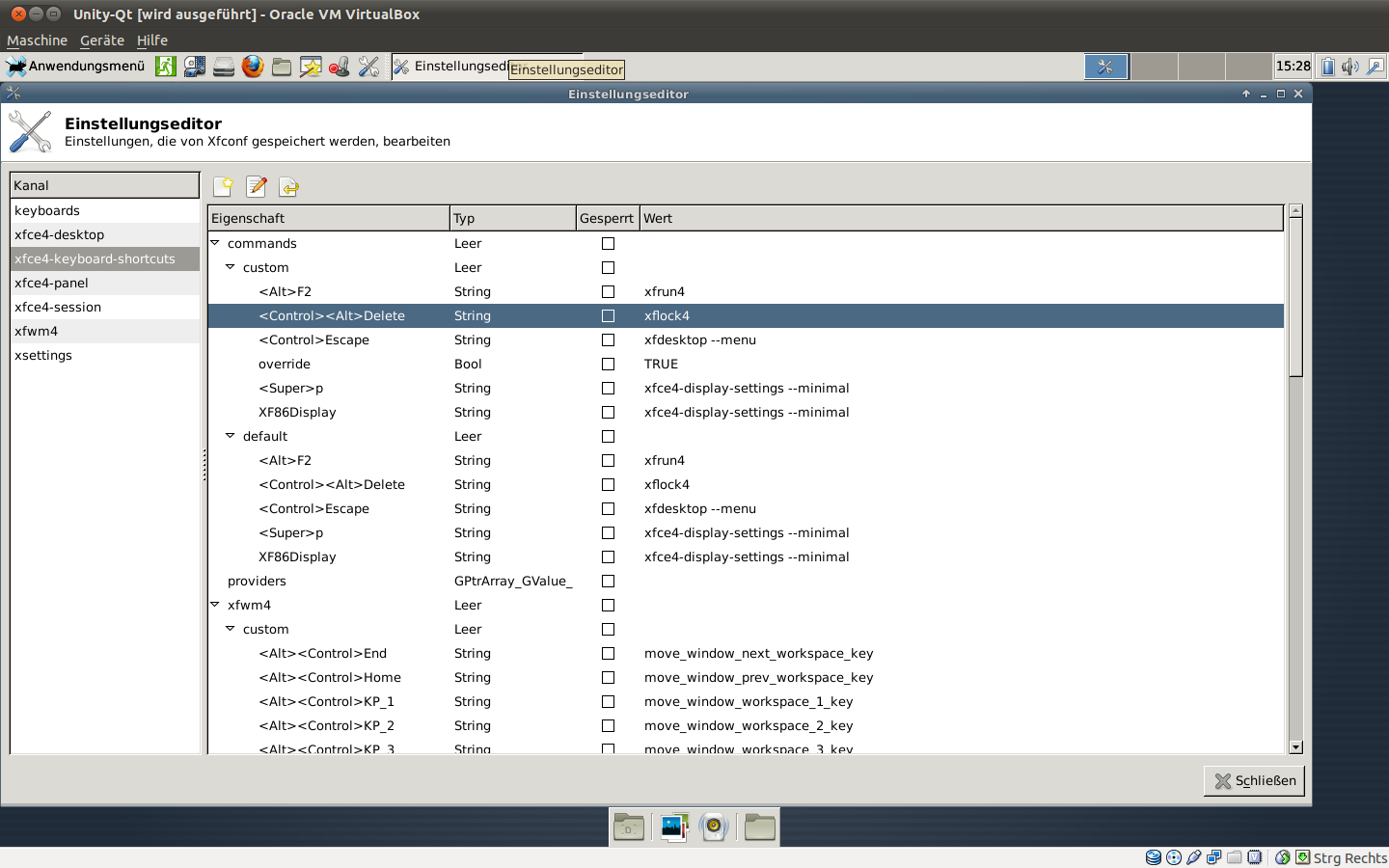Open the printer icon in the panel
Viewport: 1389px width, 868px height.
223,67
